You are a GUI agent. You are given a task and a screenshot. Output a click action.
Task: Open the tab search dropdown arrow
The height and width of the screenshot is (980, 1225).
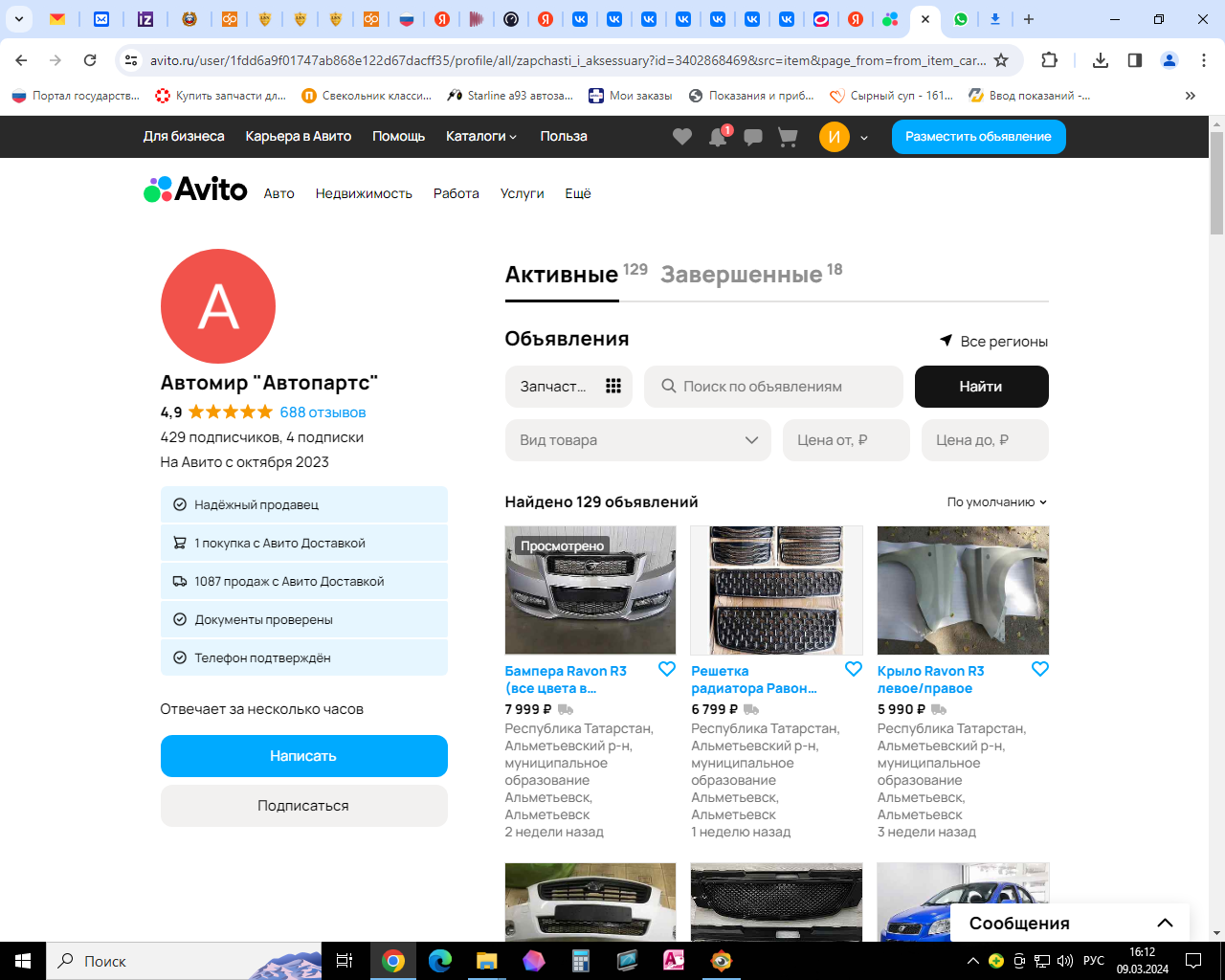19,19
